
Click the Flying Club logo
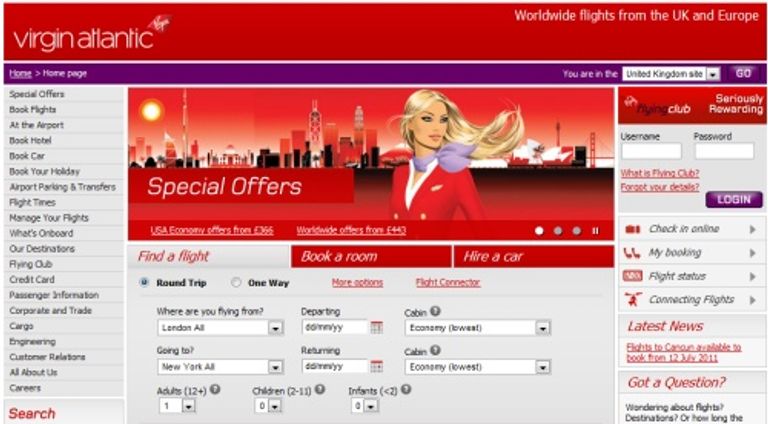658,105
